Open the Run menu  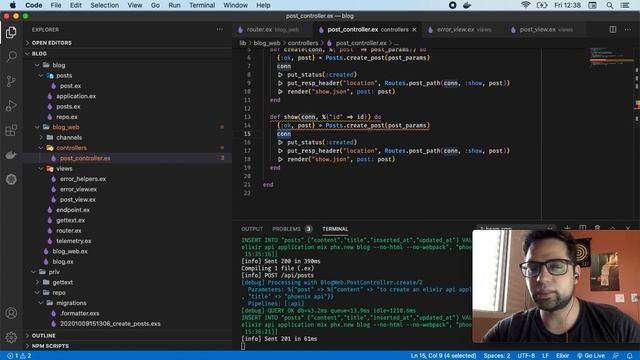(x=174, y=5)
